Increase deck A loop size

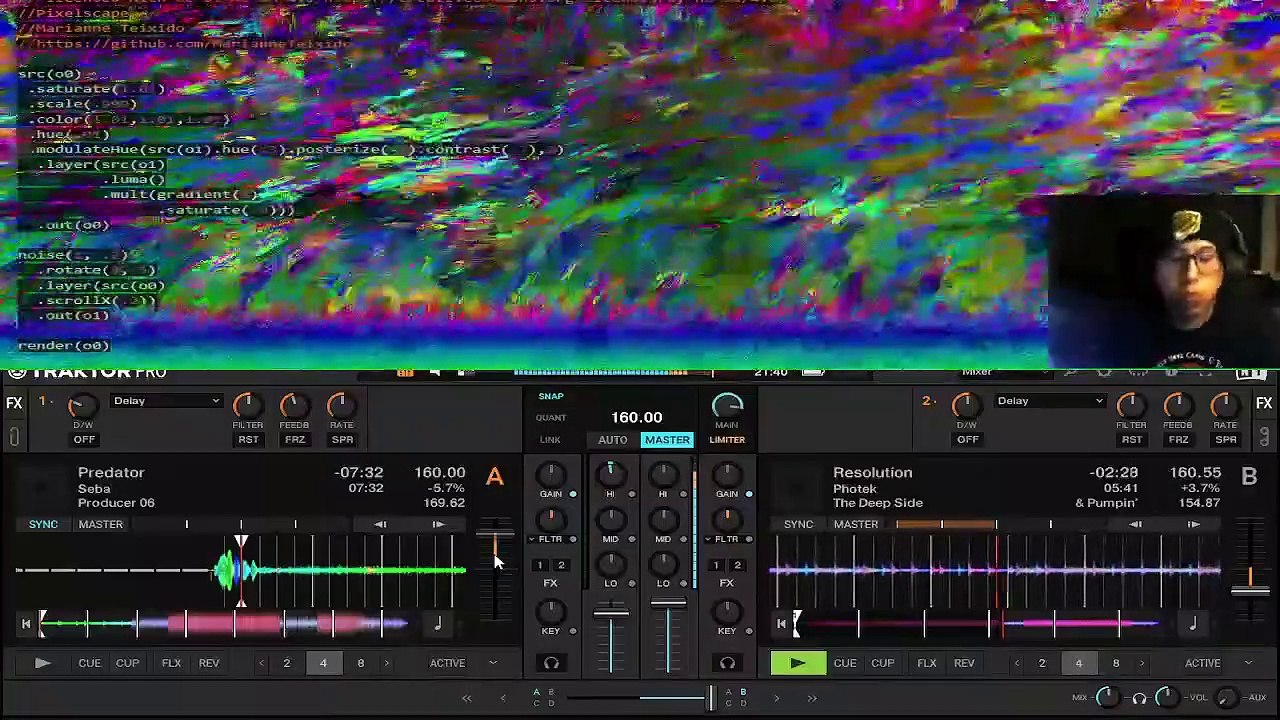pyautogui.click(x=387, y=663)
